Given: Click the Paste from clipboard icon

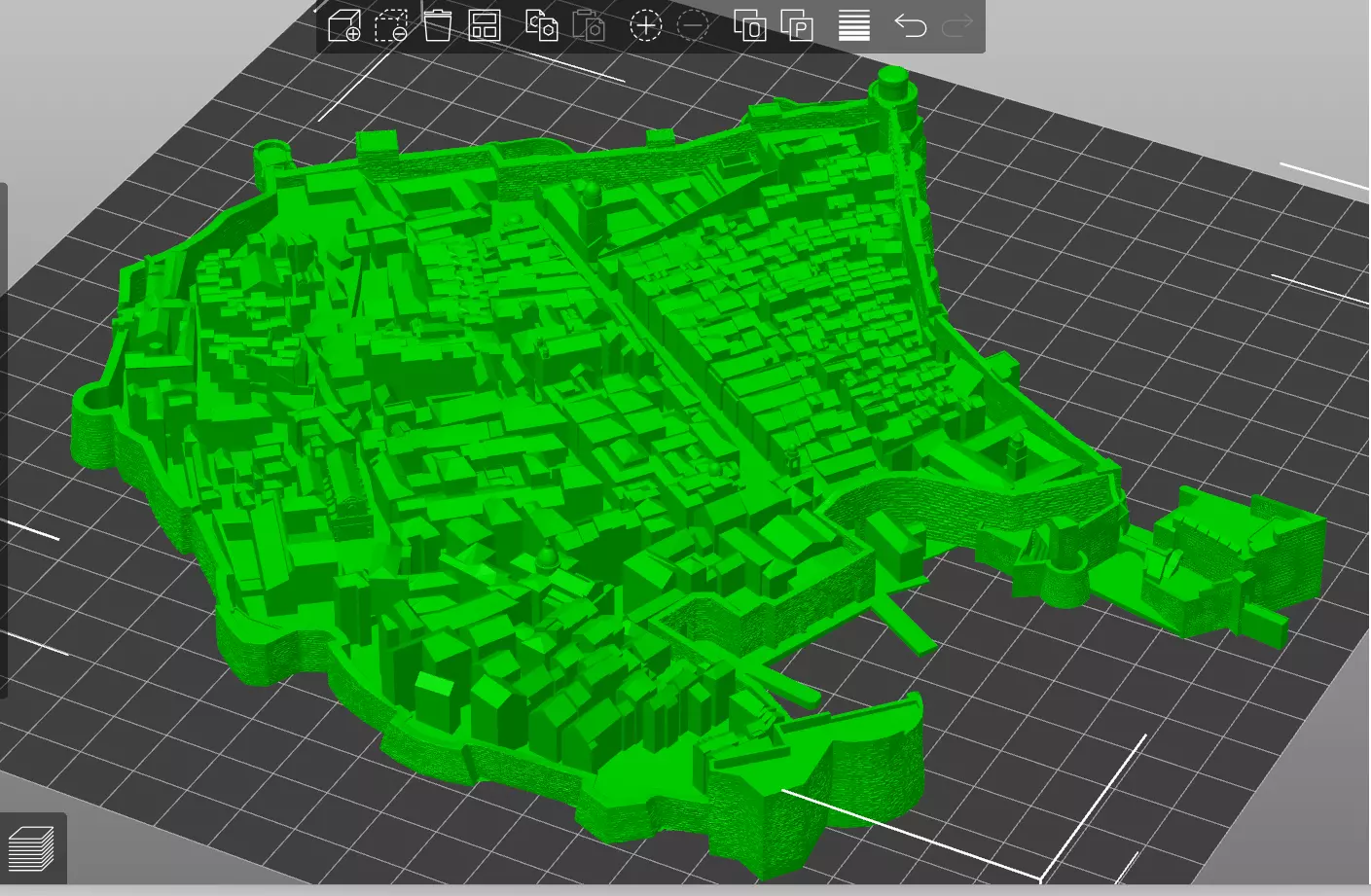Looking at the screenshot, I should (589, 25).
